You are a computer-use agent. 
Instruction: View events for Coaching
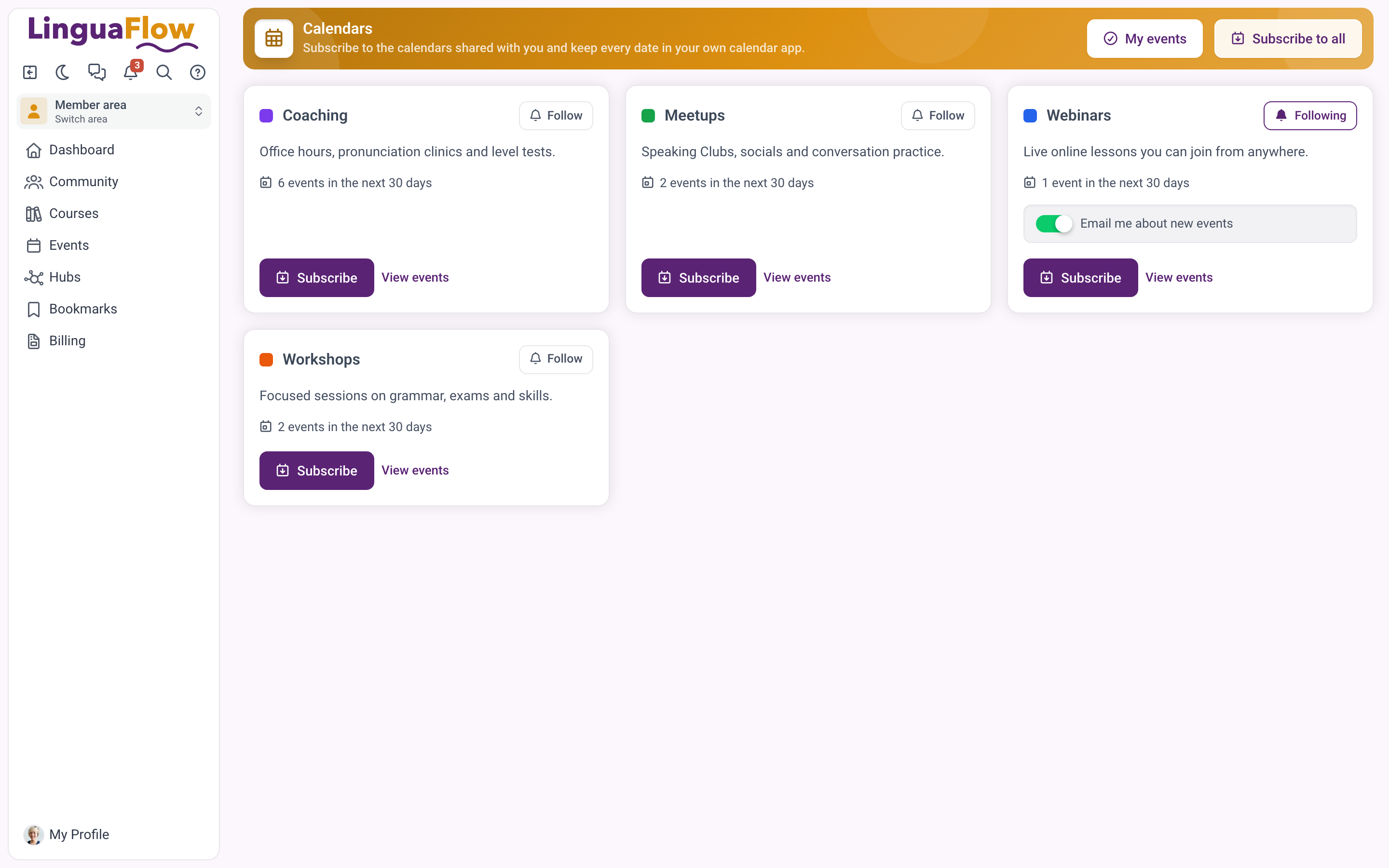coord(415,278)
